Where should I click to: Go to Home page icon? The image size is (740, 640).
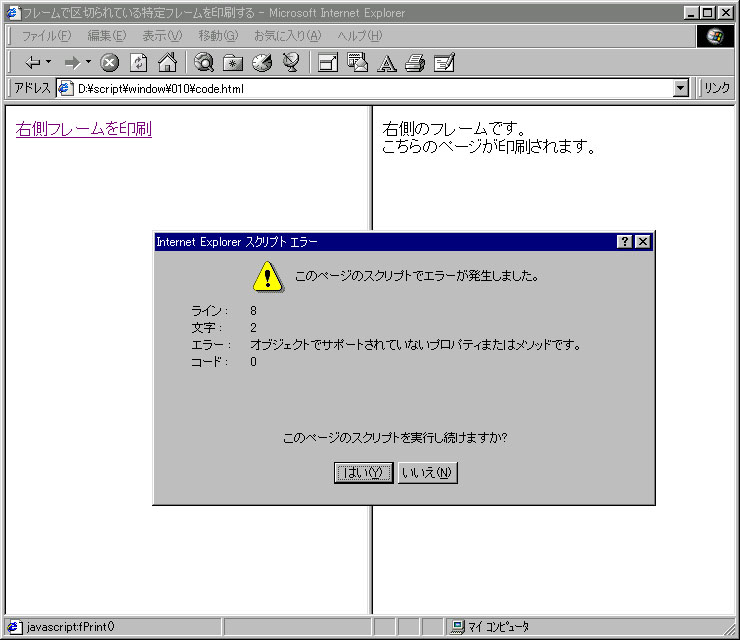(x=168, y=62)
